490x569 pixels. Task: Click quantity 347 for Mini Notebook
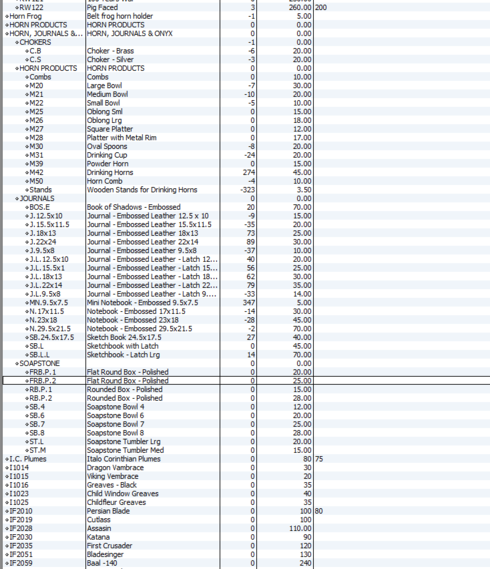[x=249, y=303]
